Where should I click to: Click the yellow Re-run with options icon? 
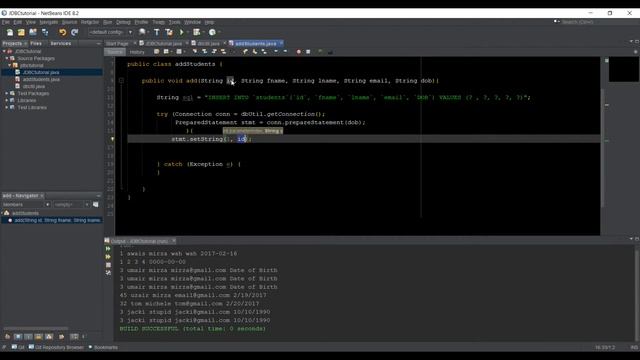coord(108,257)
